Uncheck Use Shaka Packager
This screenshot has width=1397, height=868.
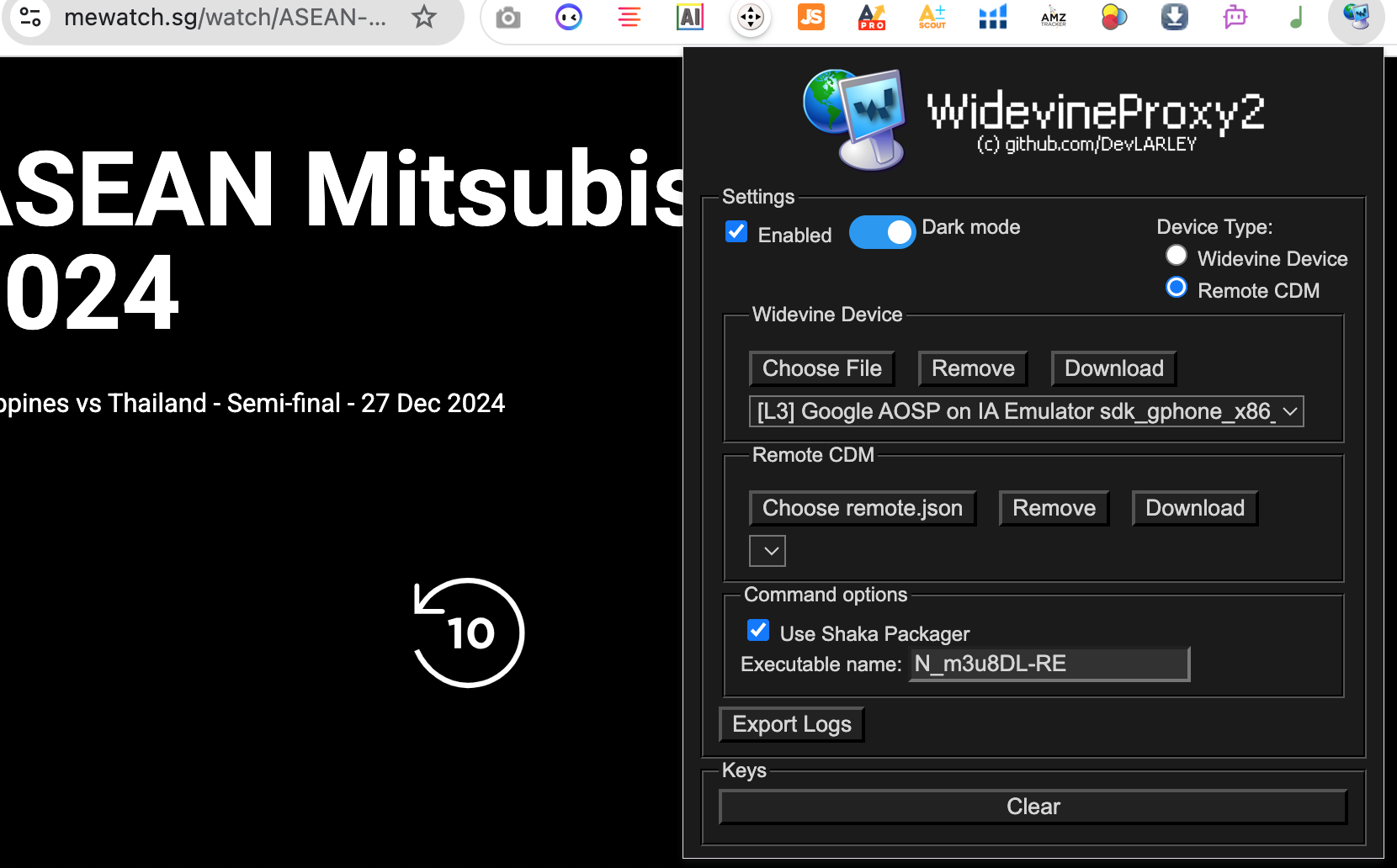[x=758, y=630]
